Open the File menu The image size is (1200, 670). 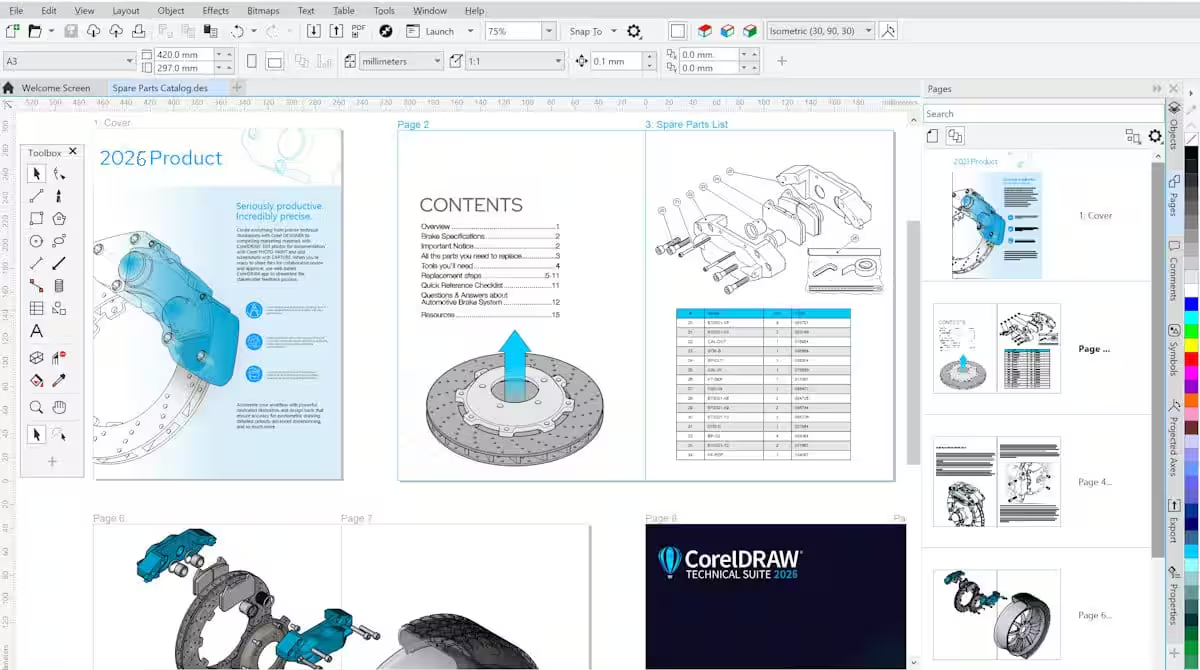click(14, 10)
